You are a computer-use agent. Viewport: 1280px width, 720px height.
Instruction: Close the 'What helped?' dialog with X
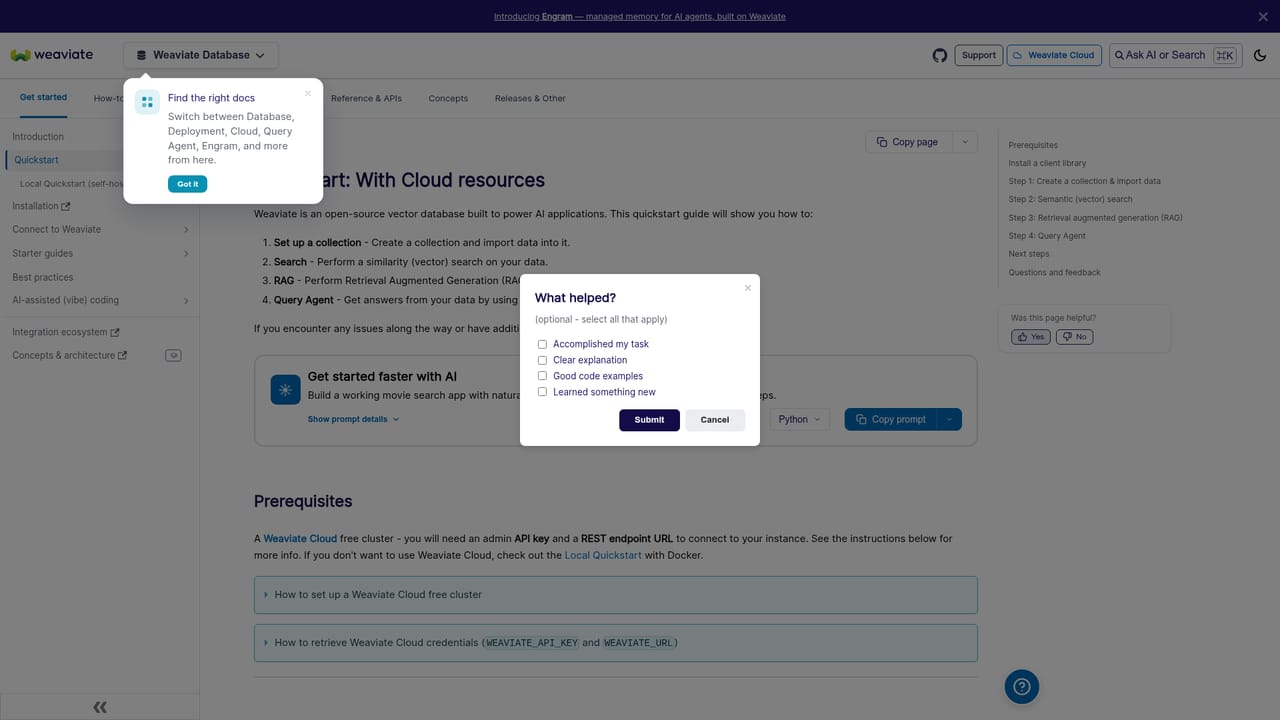[747, 288]
